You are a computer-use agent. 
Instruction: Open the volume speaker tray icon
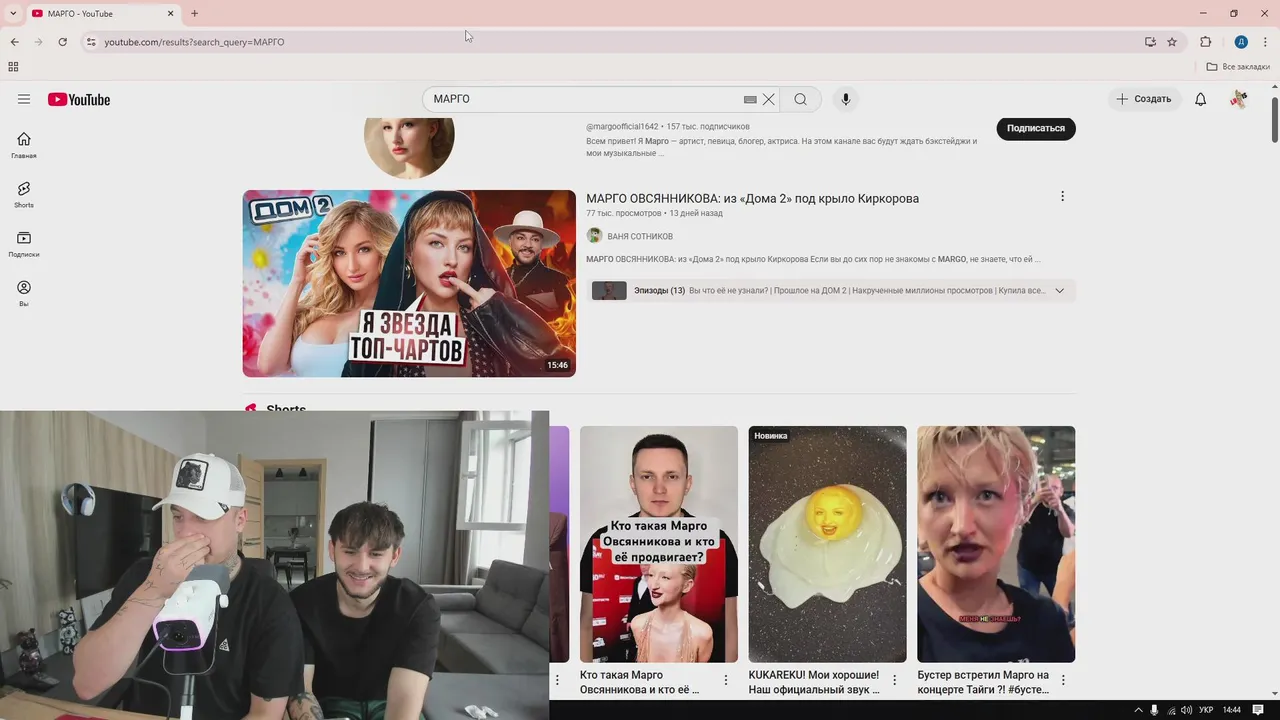coord(1186,710)
